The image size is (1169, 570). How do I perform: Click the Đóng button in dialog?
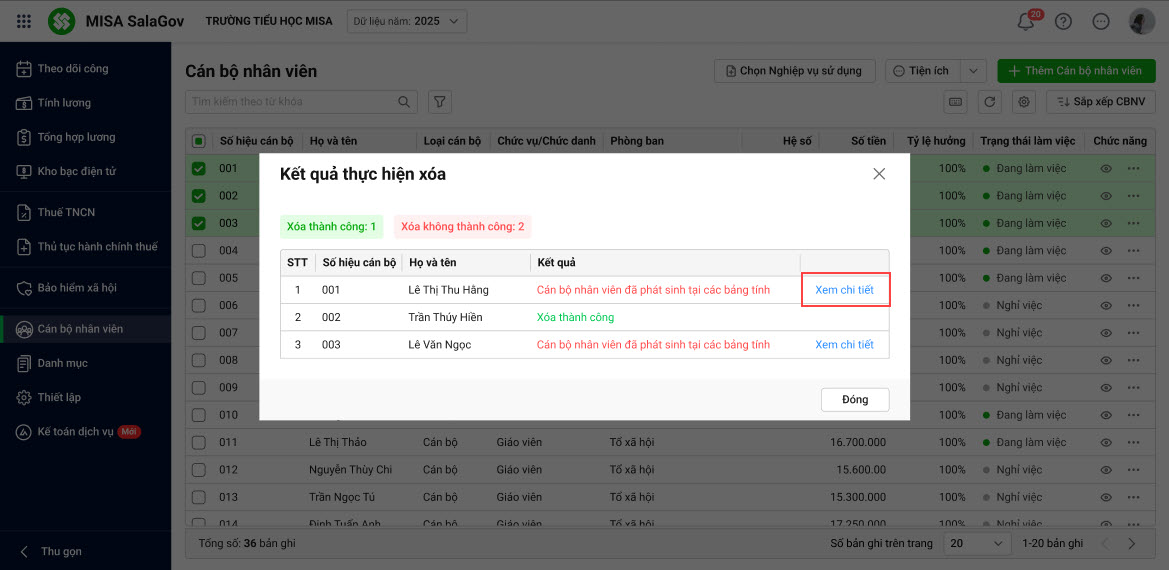[x=855, y=399]
